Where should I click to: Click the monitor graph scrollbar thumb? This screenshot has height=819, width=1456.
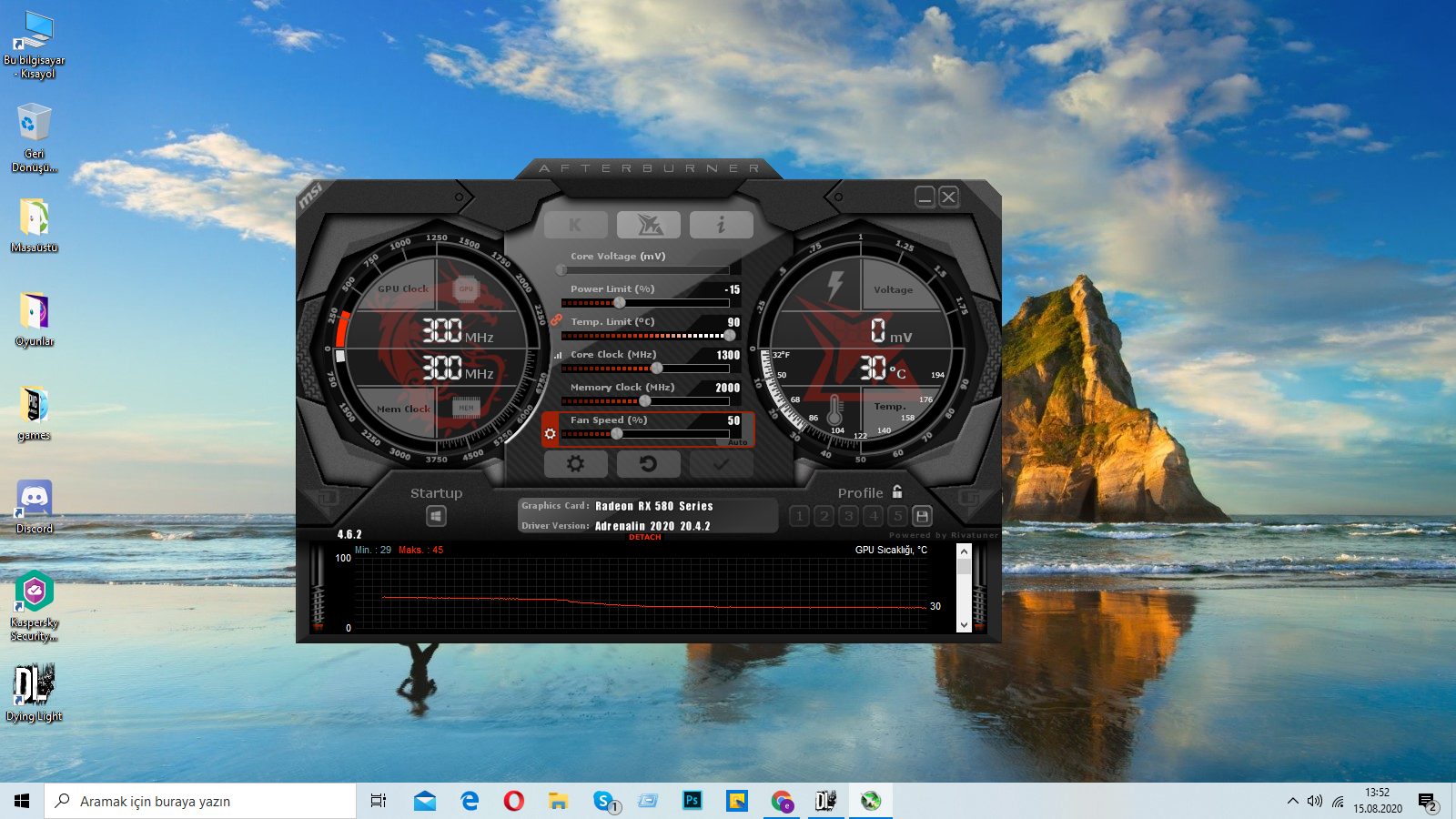click(x=964, y=567)
